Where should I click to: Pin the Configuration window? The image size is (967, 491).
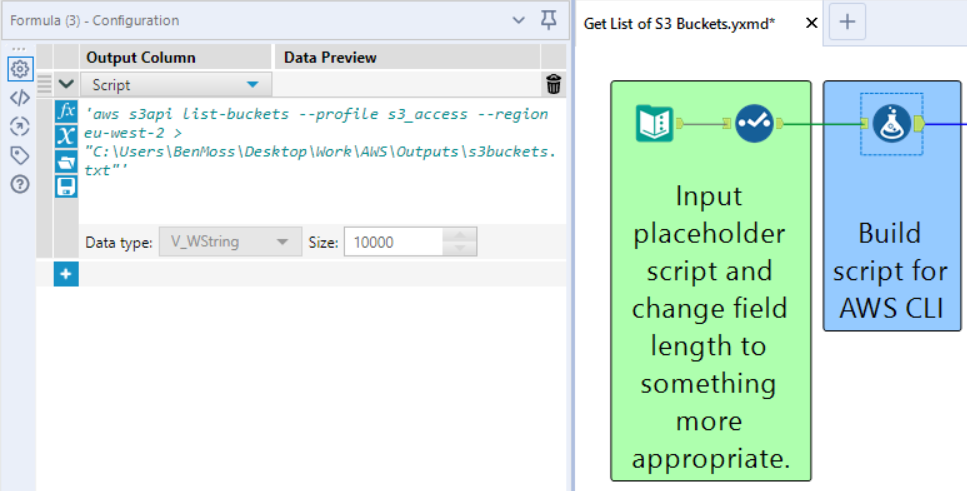pyautogui.click(x=548, y=20)
